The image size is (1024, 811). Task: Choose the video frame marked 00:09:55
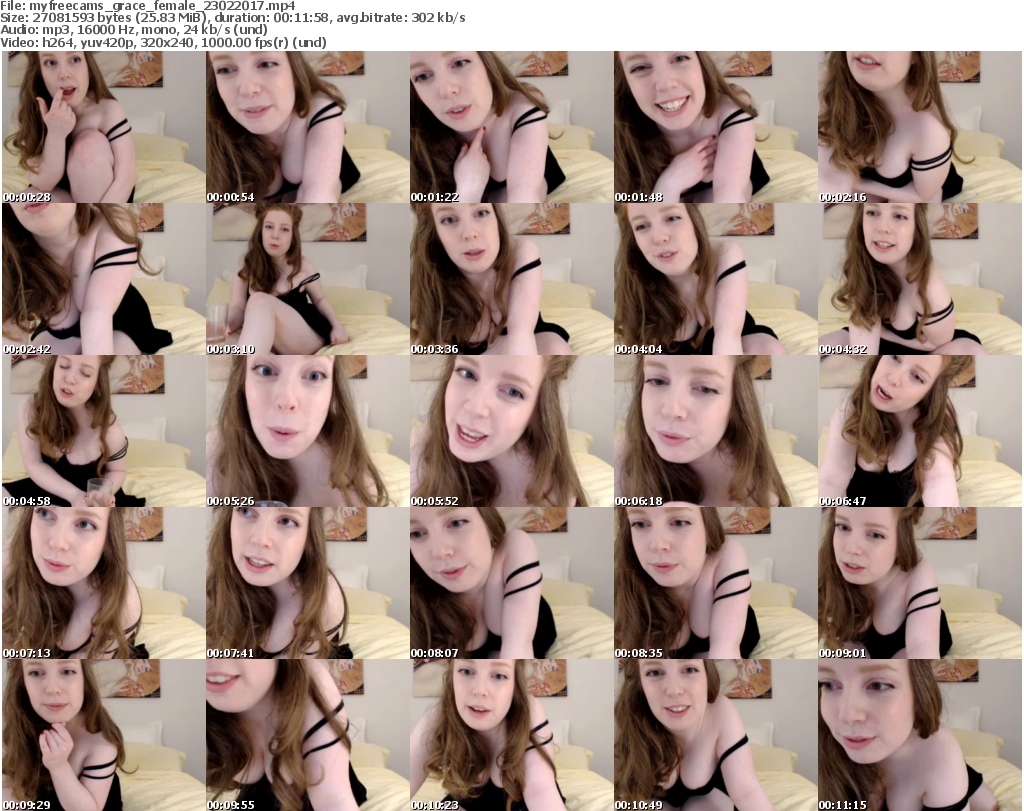tap(308, 735)
